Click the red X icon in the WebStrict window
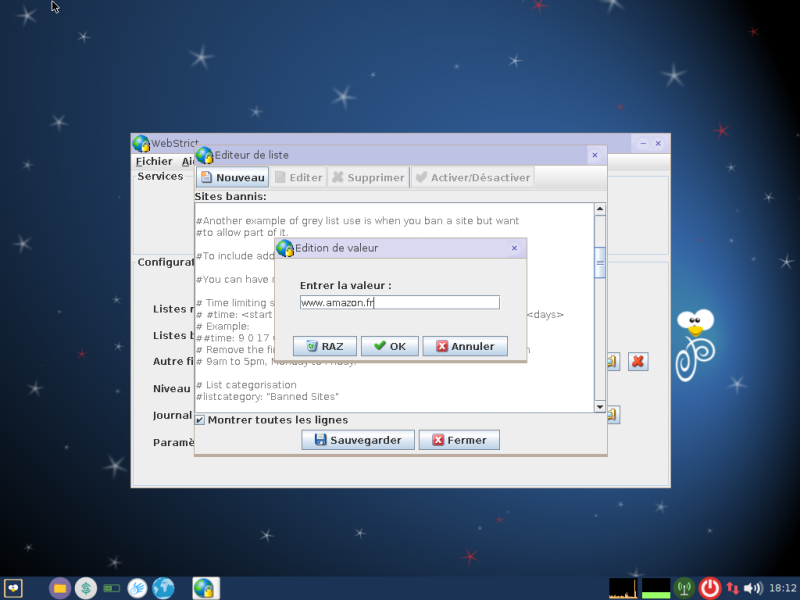800x600 pixels. tap(638, 361)
